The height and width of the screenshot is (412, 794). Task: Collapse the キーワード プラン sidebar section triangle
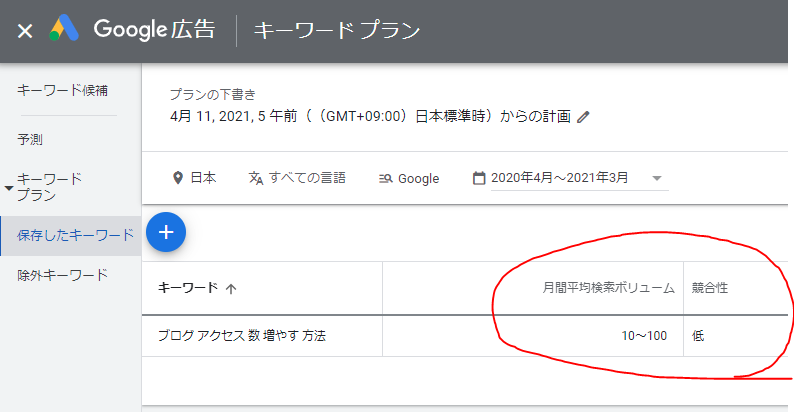point(9,187)
